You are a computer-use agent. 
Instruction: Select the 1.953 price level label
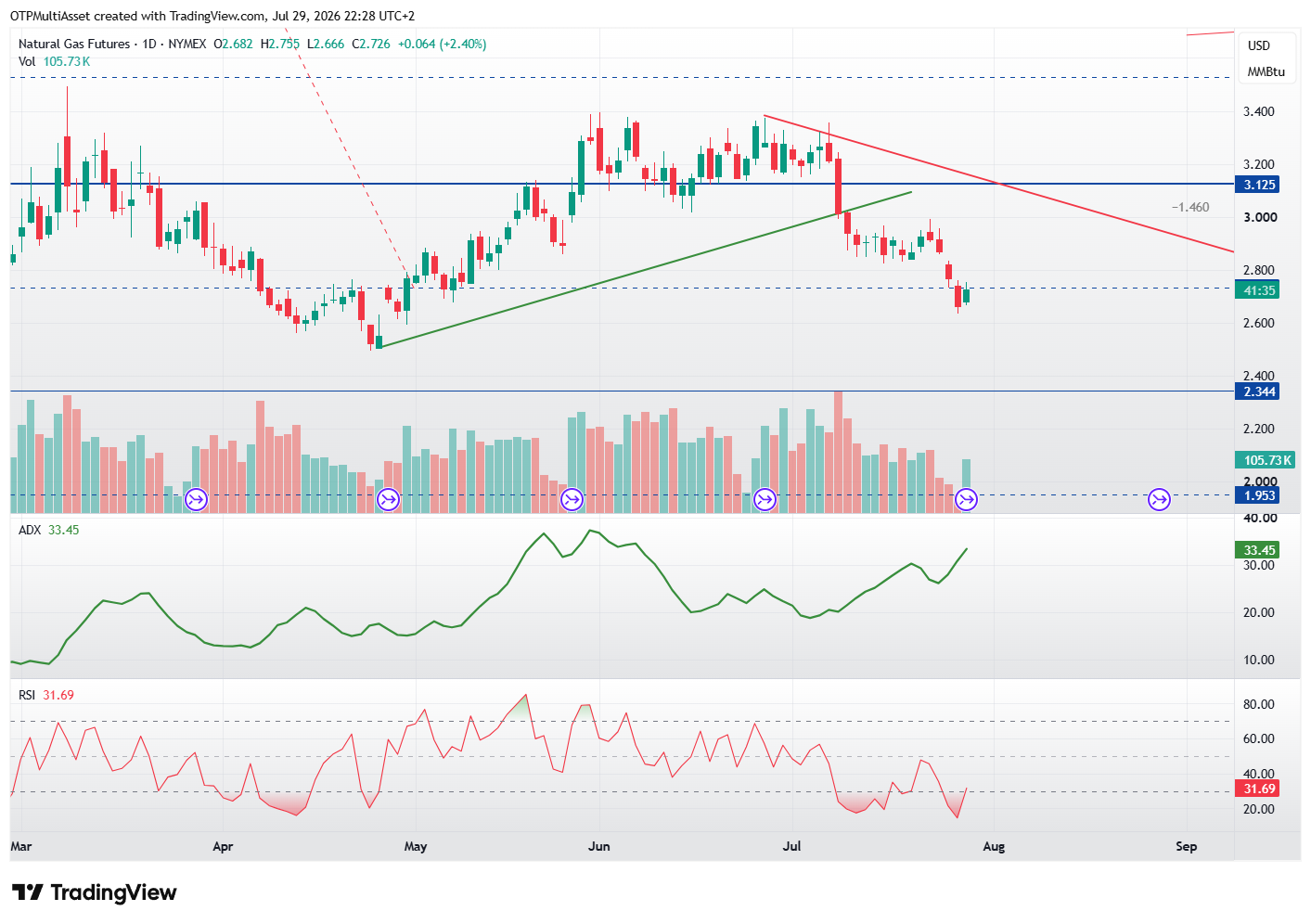[1259, 495]
